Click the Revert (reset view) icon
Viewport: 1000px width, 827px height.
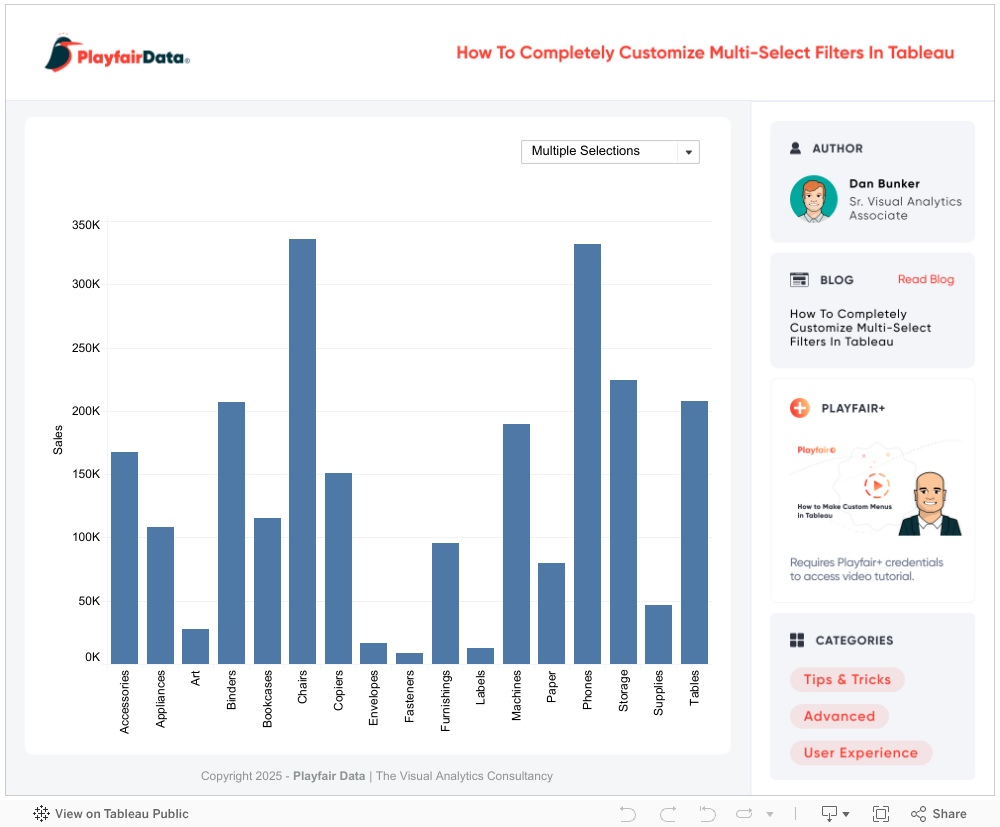coord(707,814)
